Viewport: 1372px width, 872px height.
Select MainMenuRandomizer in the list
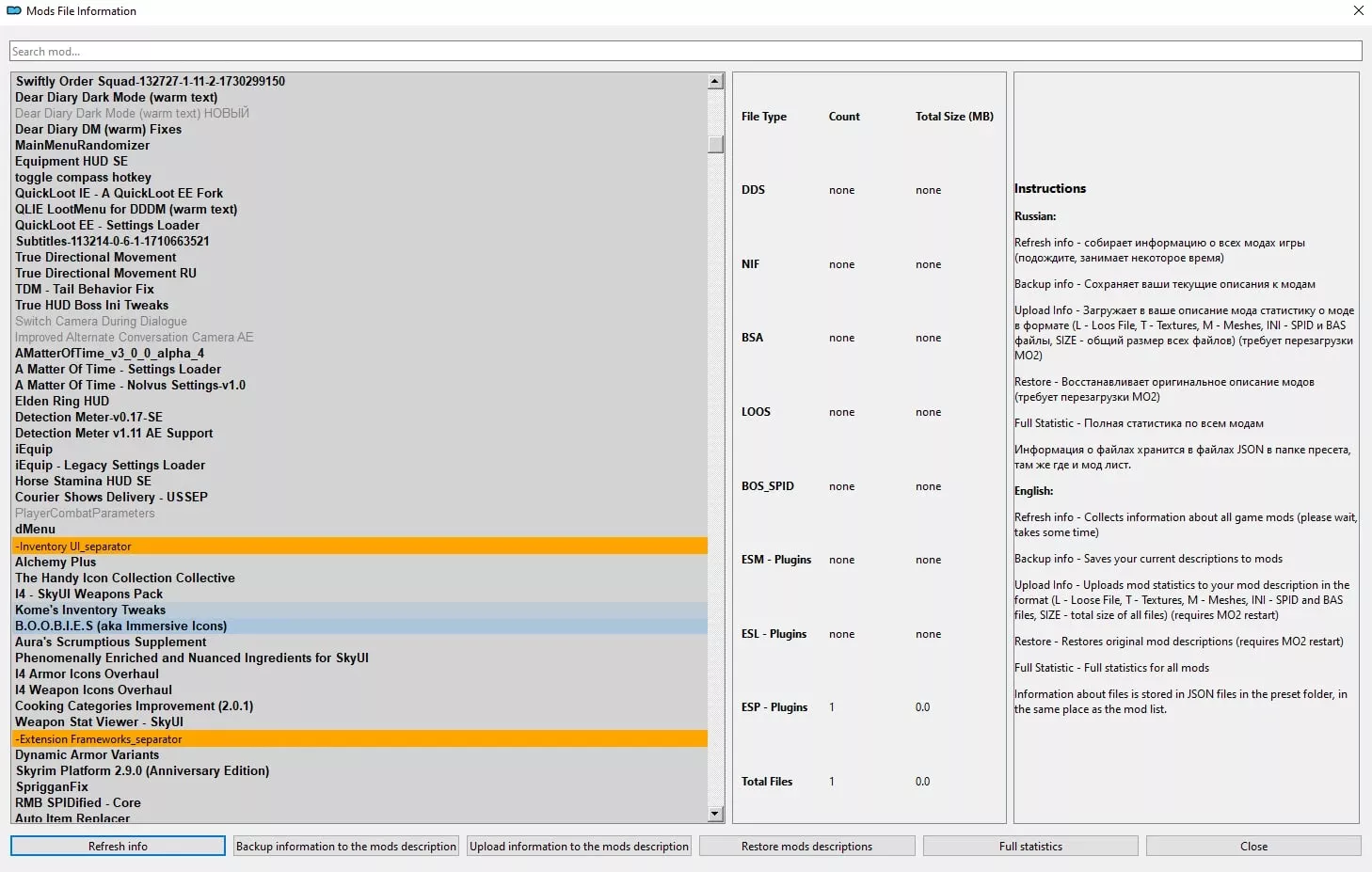[x=83, y=145]
